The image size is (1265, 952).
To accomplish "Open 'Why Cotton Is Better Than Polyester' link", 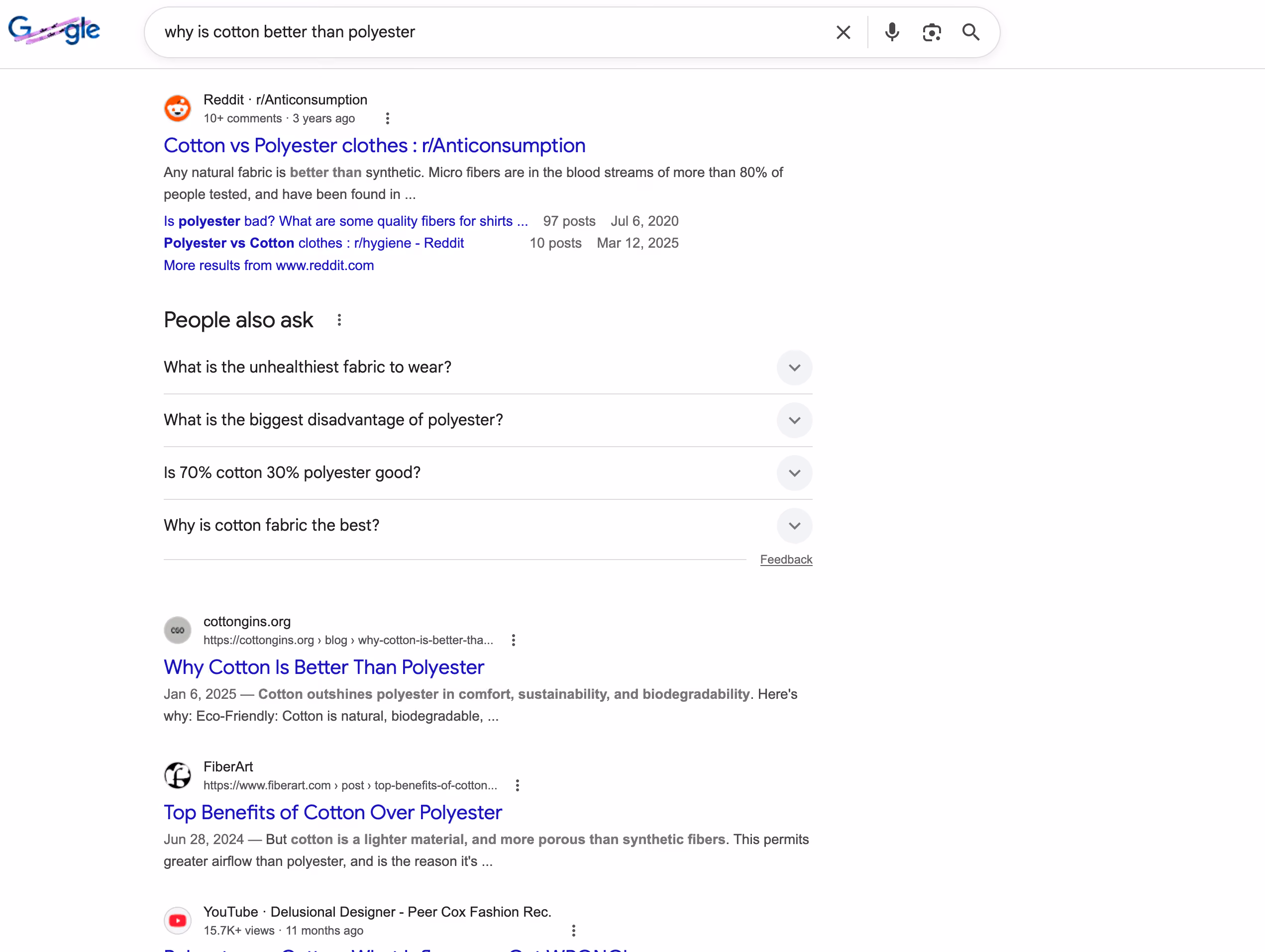I will [x=323, y=667].
